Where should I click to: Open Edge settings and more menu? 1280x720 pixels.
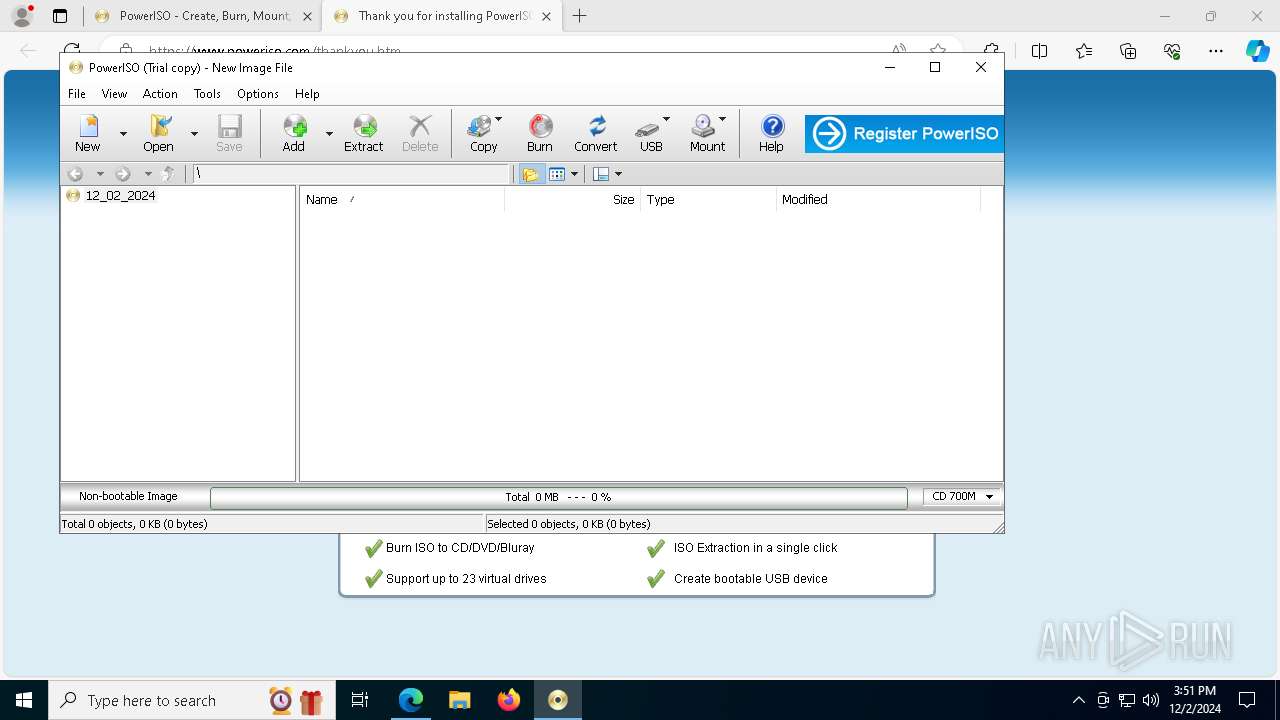click(x=1216, y=51)
